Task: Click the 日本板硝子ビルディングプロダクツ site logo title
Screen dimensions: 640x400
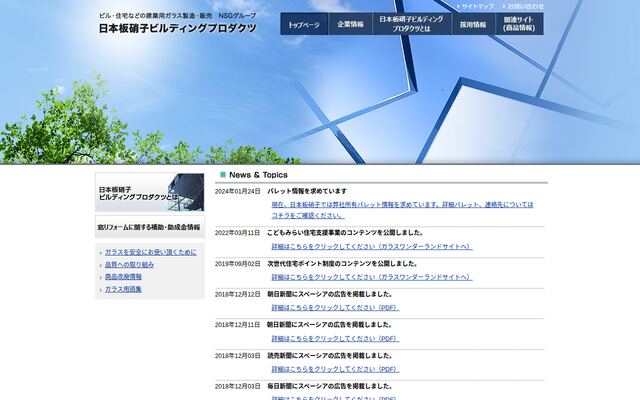Action: (x=178, y=28)
